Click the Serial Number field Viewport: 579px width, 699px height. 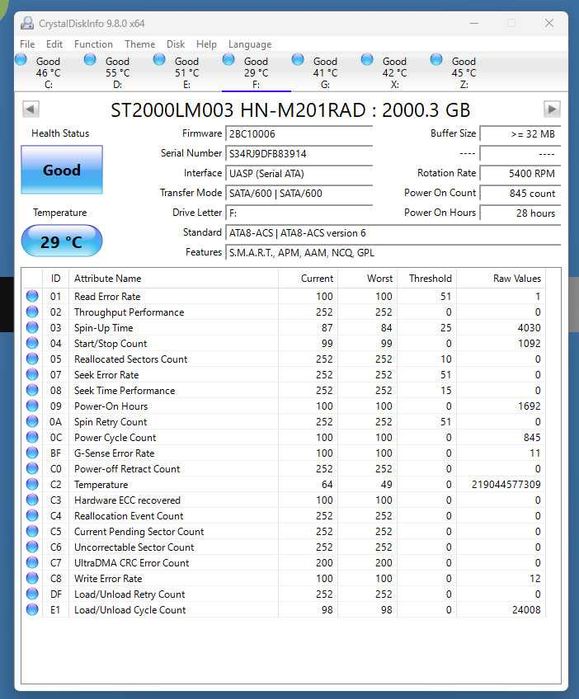pyautogui.click(x=299, y=154)
